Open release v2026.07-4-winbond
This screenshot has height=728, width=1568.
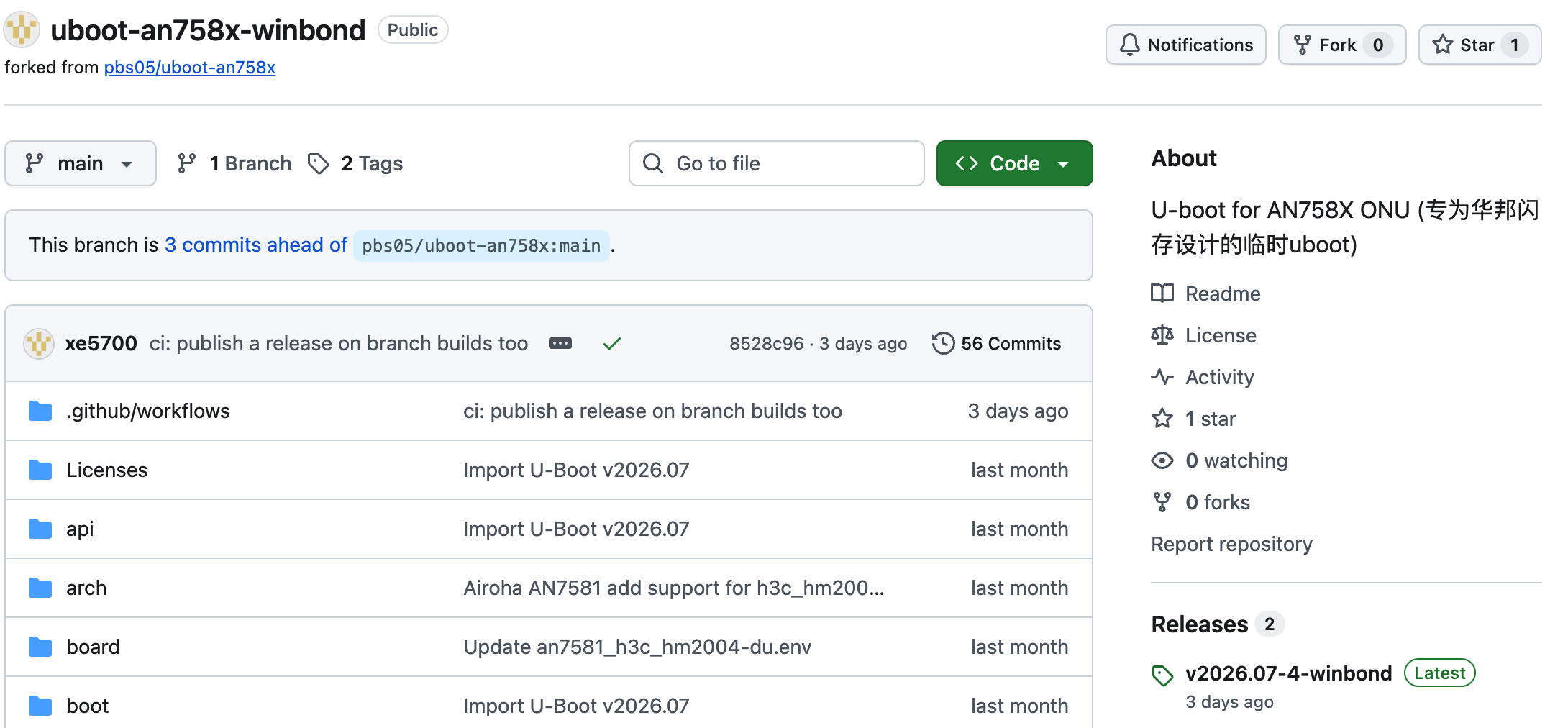click(1288, 673)
